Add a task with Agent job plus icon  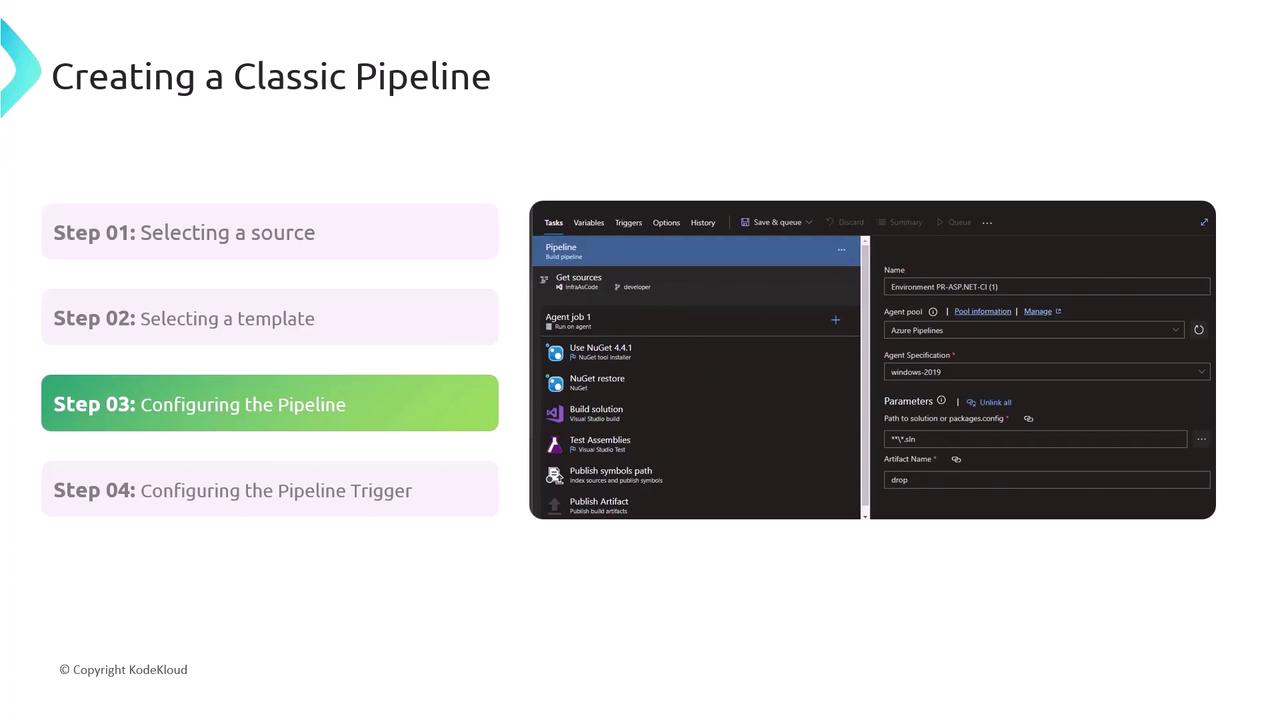coord(835,320)
